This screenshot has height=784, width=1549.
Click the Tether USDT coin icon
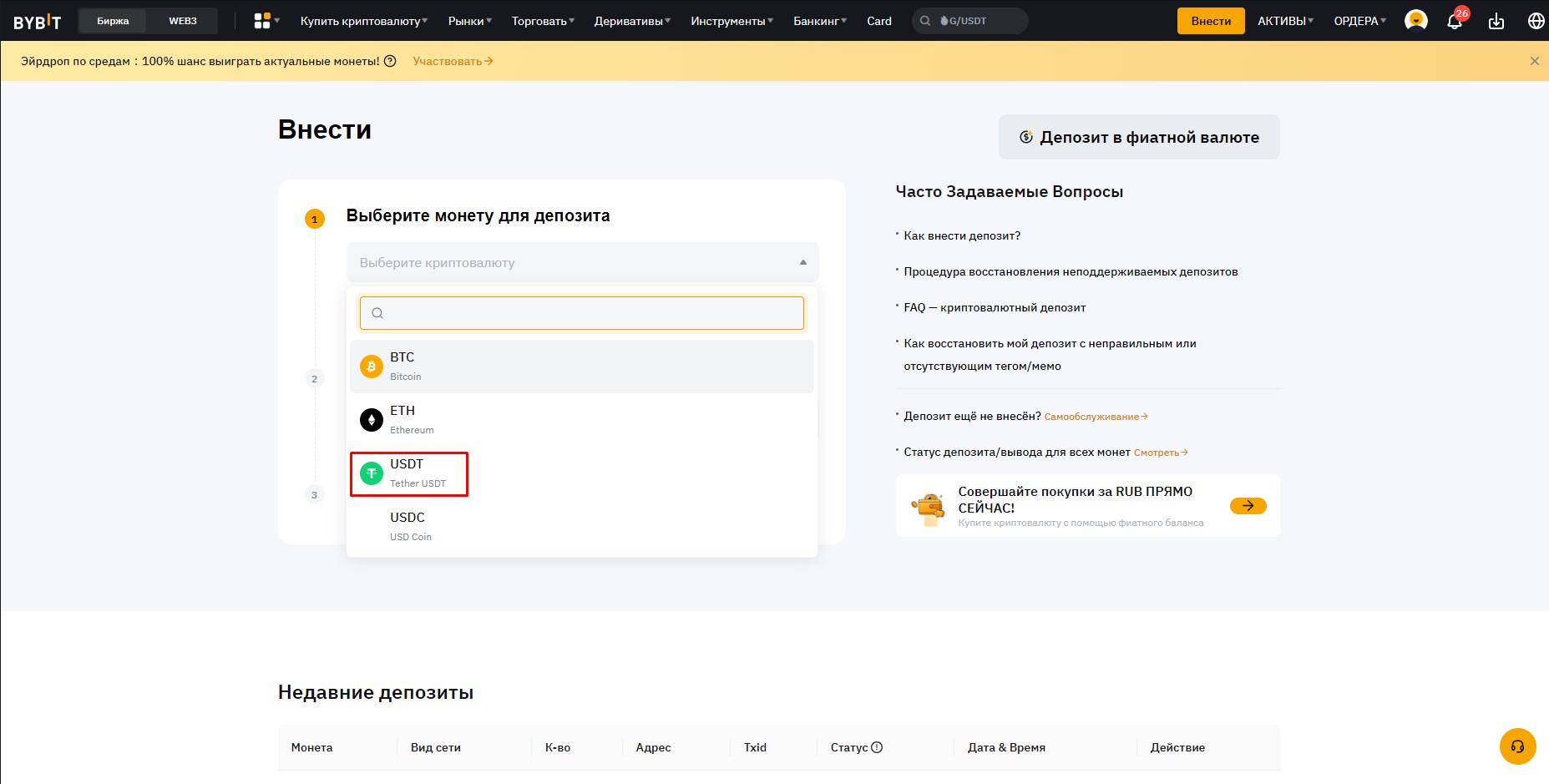pyautogui.click(x=372, y=473)
